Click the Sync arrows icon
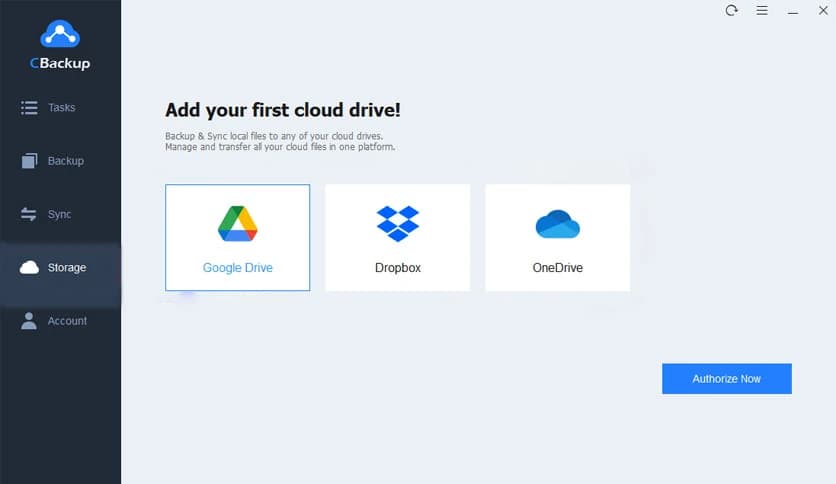Image resolution: width=836 pixels, height=484 pixels. click(x=29, y=214)
